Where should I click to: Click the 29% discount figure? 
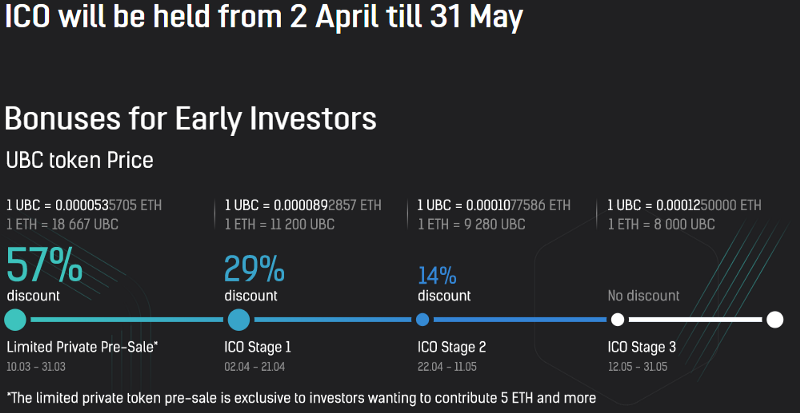(x=254, y=269)
